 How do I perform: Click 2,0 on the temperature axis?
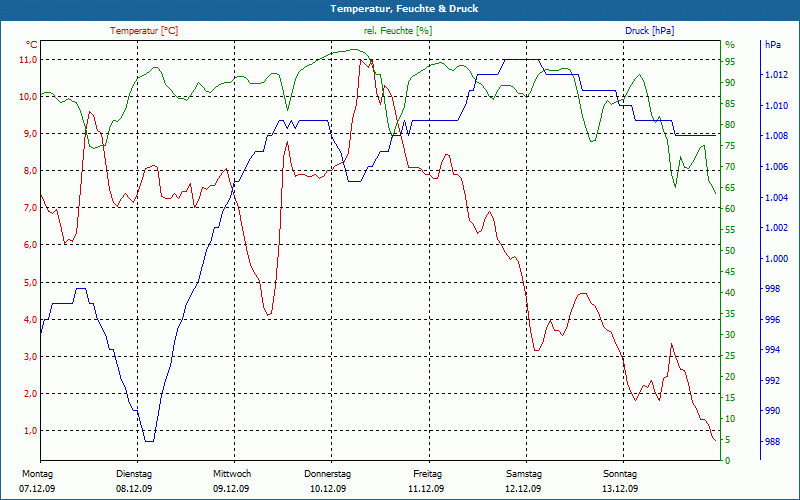tap(30, 393)
